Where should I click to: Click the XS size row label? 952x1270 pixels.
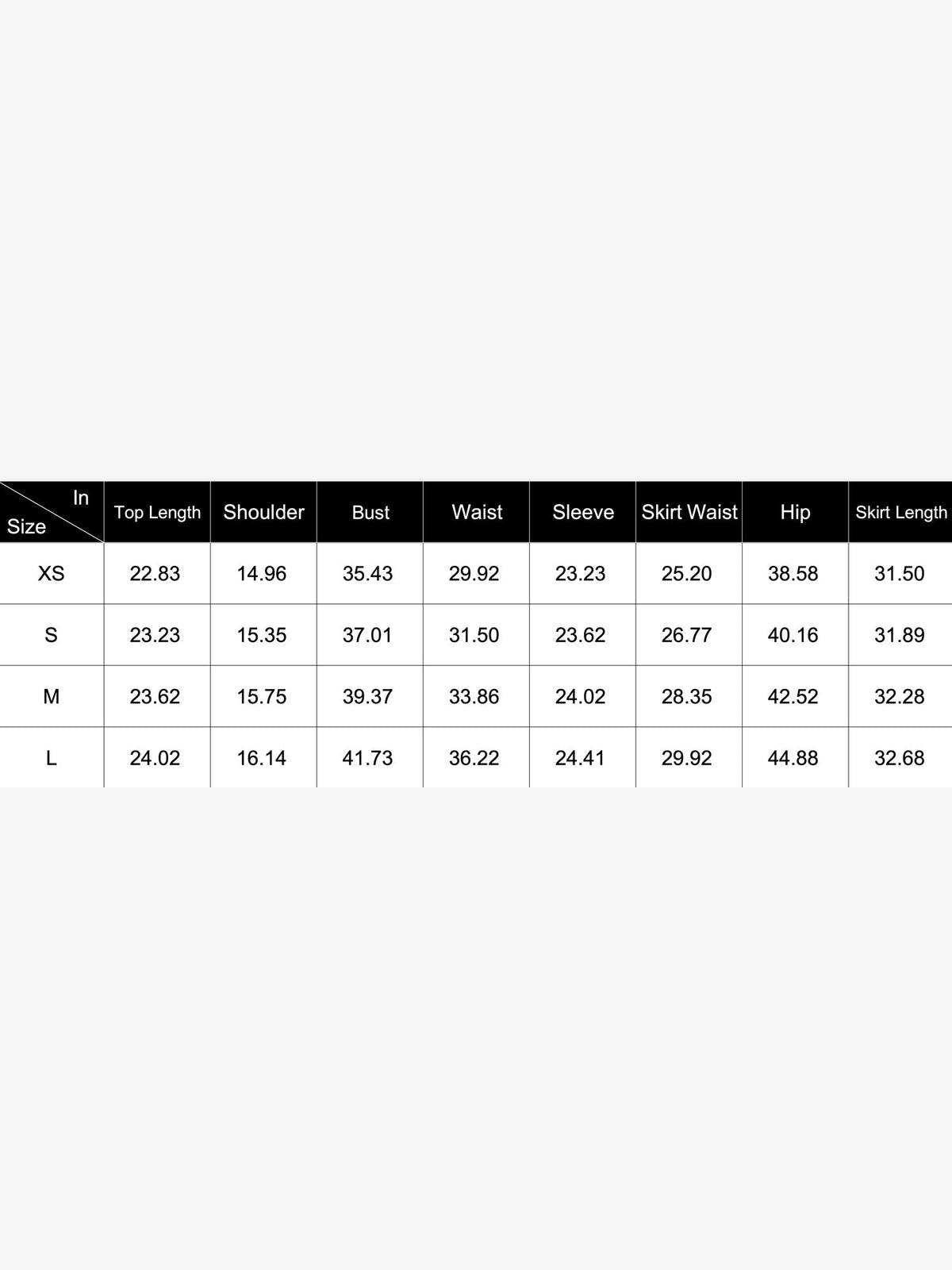pos(52,573)
